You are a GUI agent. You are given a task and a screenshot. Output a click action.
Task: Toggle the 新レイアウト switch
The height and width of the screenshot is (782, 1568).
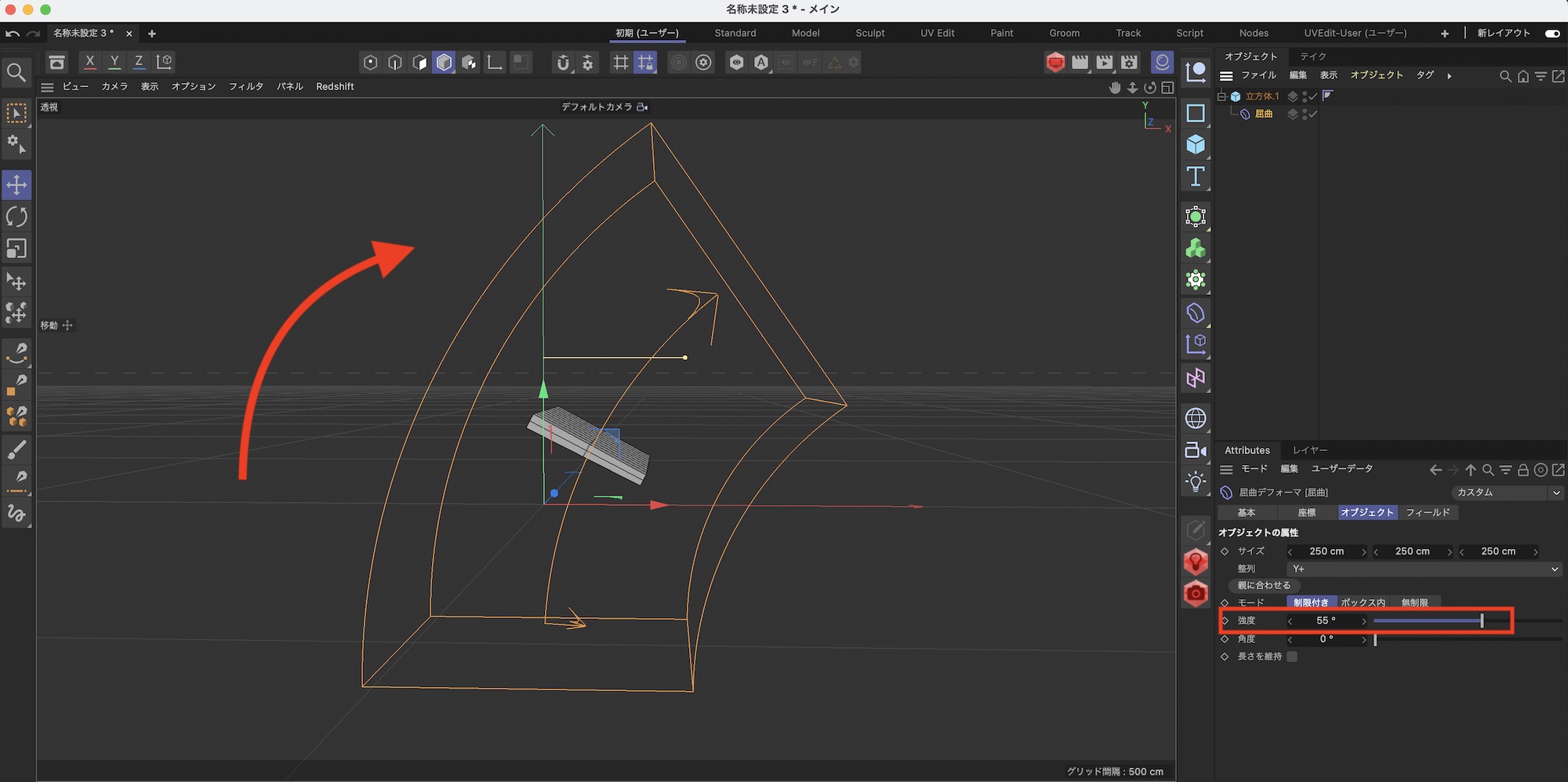(x=1552, y=33)
